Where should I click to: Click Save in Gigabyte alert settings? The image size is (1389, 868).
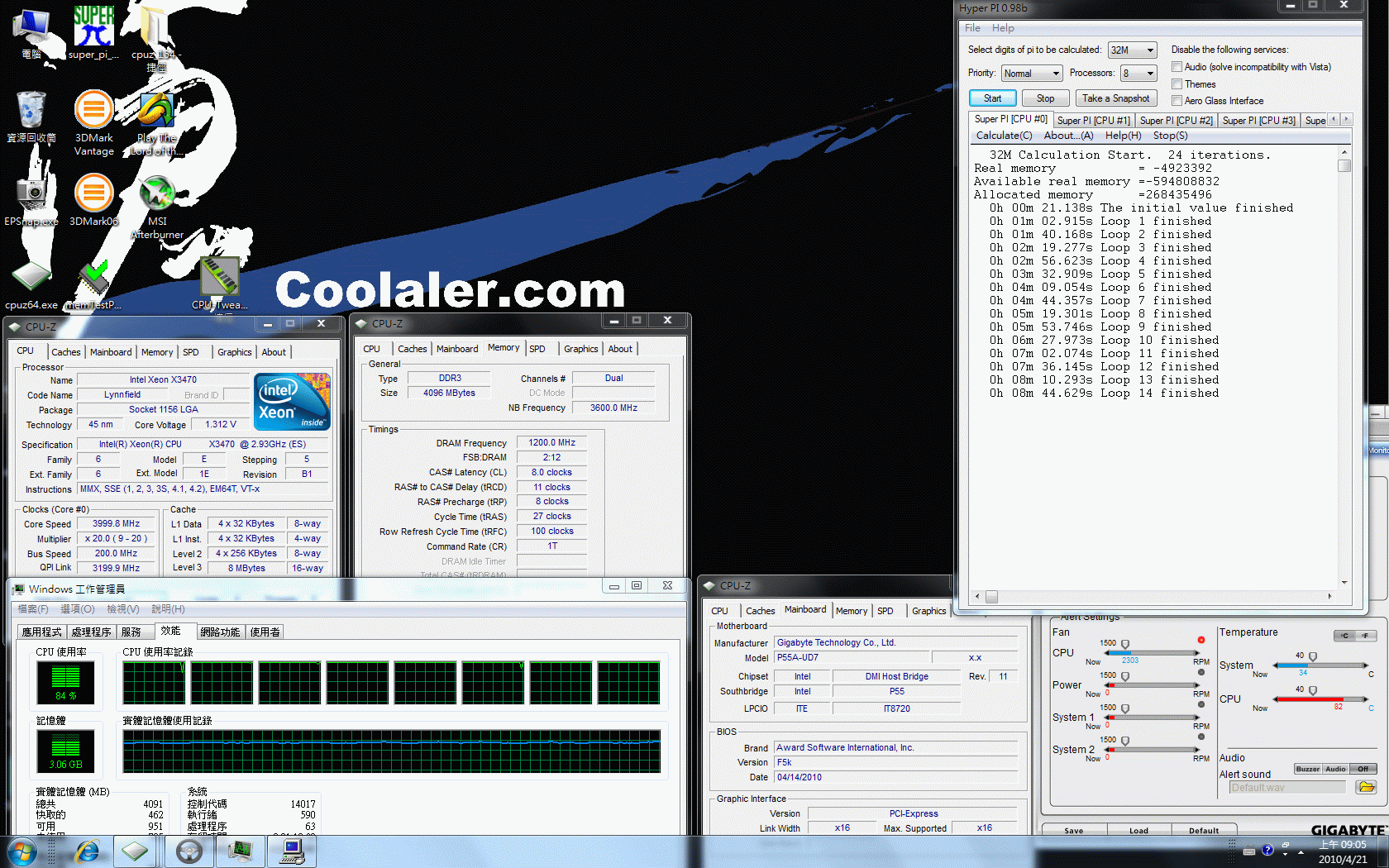point(1073,830)
